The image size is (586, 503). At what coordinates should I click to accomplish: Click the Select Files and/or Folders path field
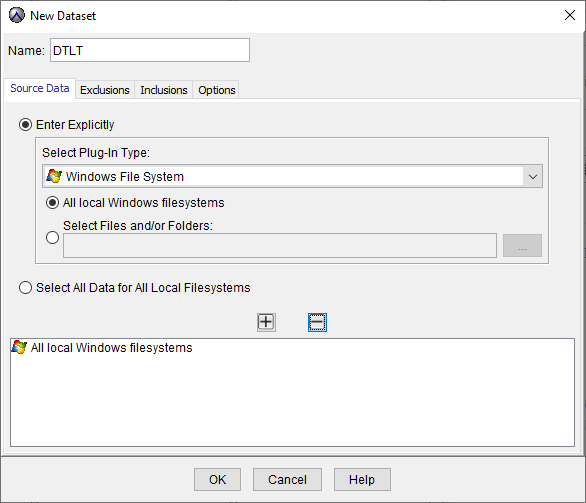[x=280, y=246]
